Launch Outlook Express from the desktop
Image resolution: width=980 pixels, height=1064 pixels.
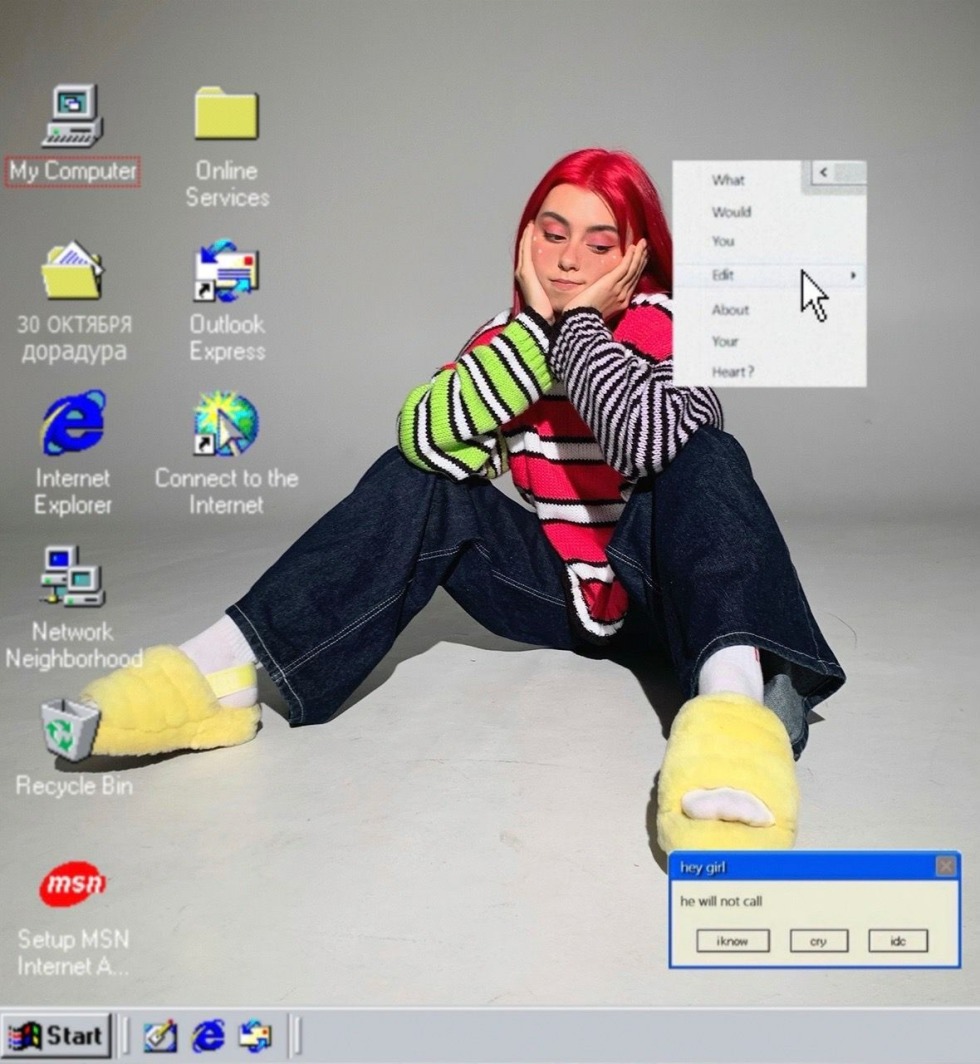pos(226,270)
